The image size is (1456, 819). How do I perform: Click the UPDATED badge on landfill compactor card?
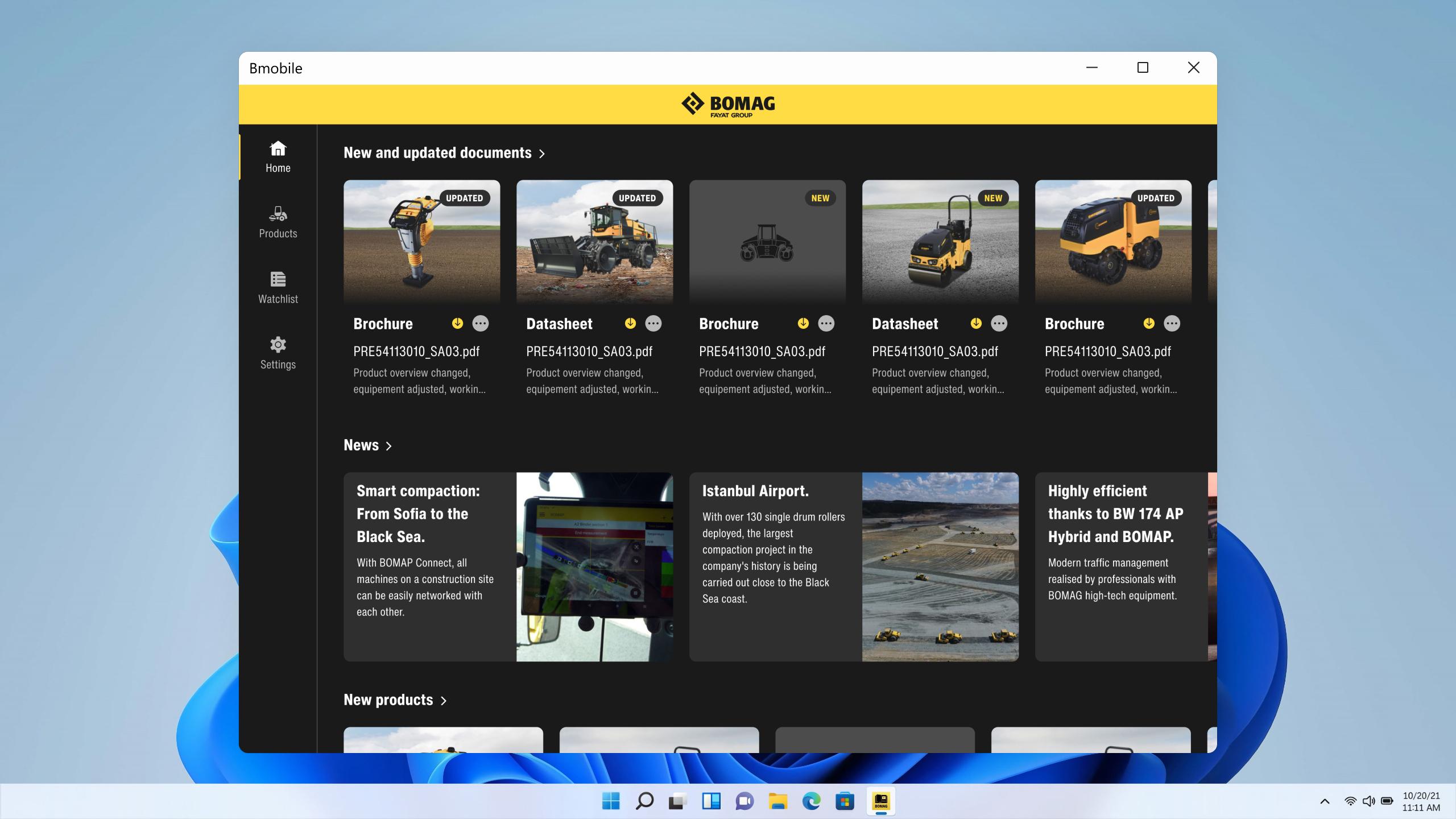tap(637, 198)
